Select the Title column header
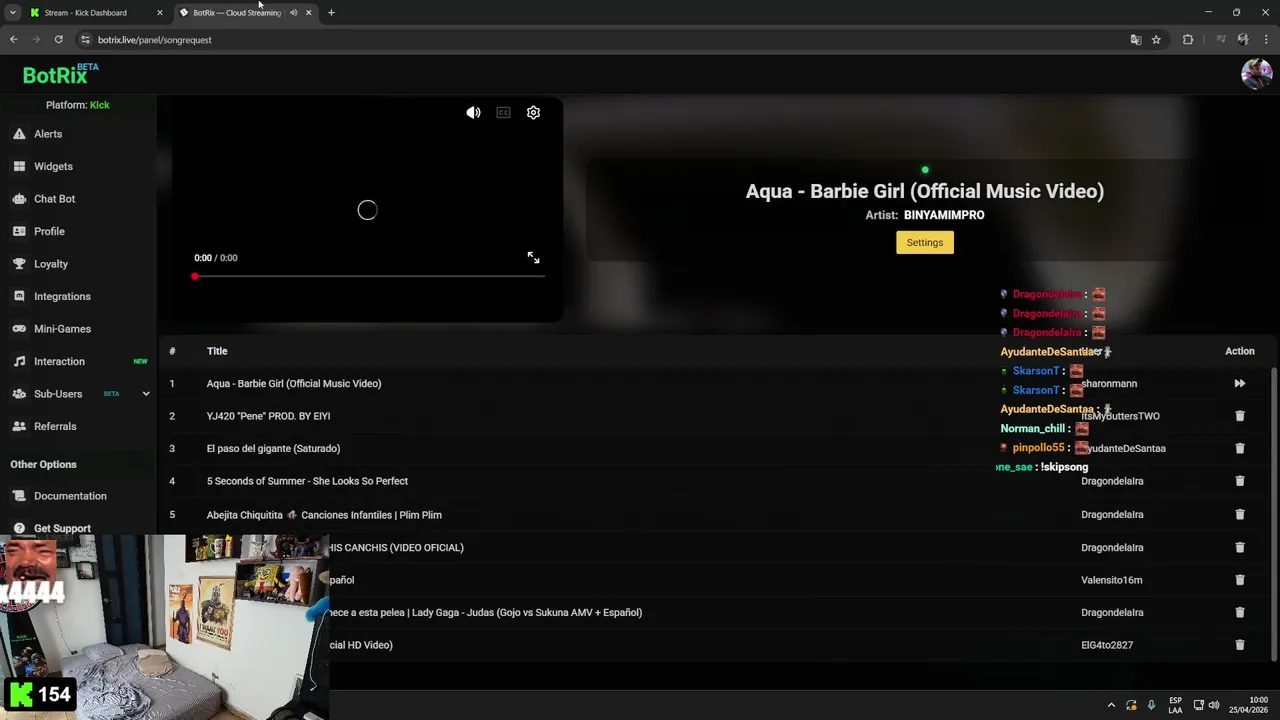This screenshot has height=720, width=1280. (x=217, y=351)
